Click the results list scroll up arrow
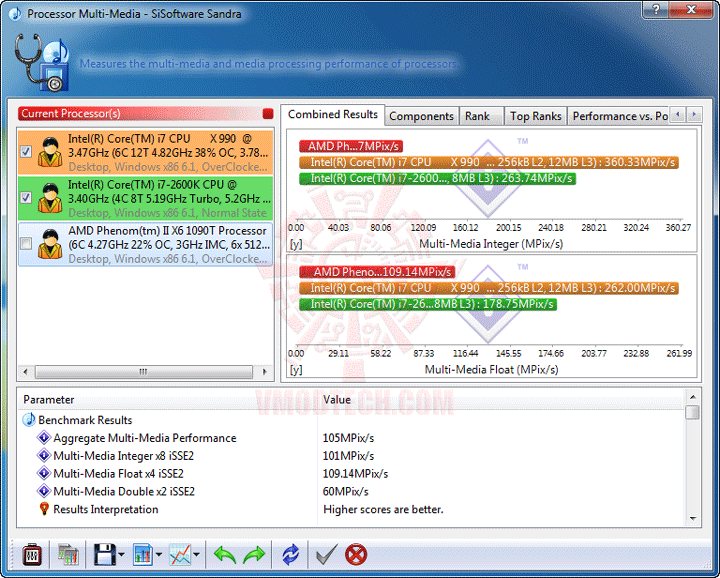720x578 pixels. (x=693, y=397)
